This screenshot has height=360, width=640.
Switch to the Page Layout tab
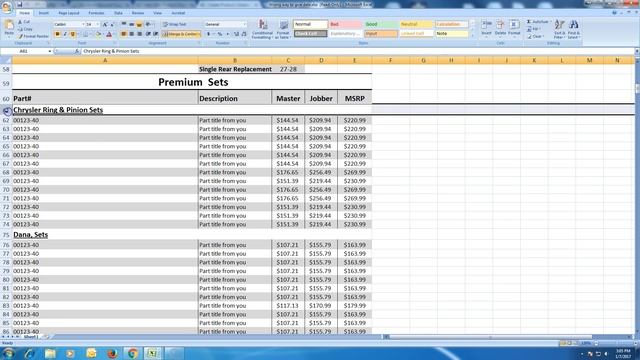(69, 13)
